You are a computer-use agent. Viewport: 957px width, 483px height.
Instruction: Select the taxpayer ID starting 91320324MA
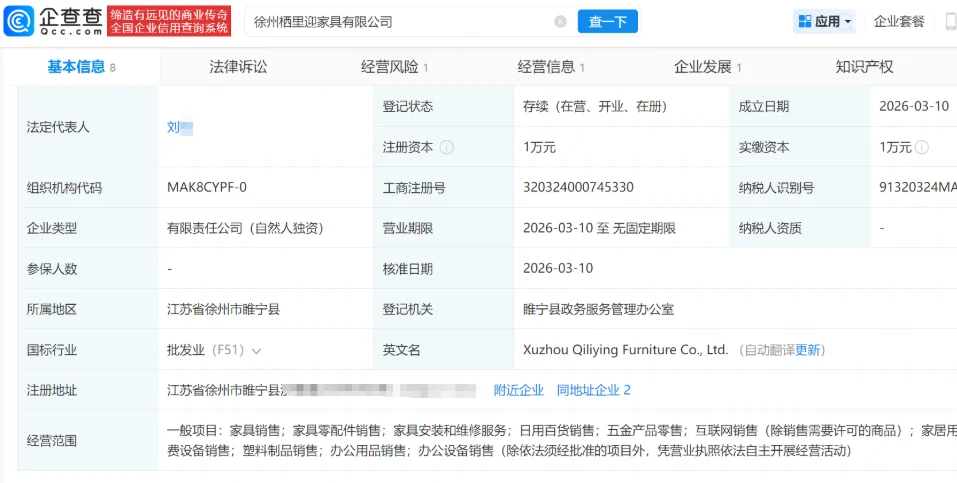tap(918, 187)
